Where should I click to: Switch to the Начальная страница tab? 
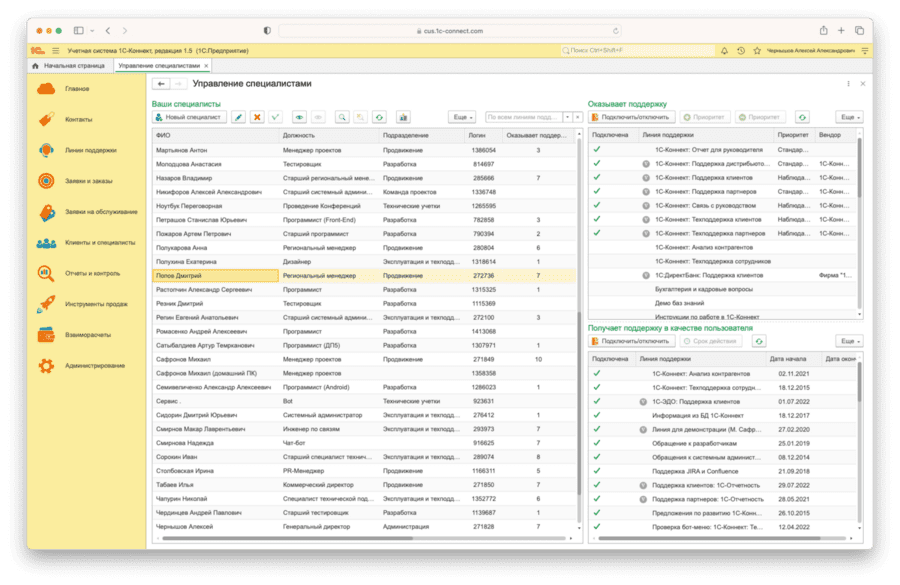pyautogui.click(x=69, y=65)
